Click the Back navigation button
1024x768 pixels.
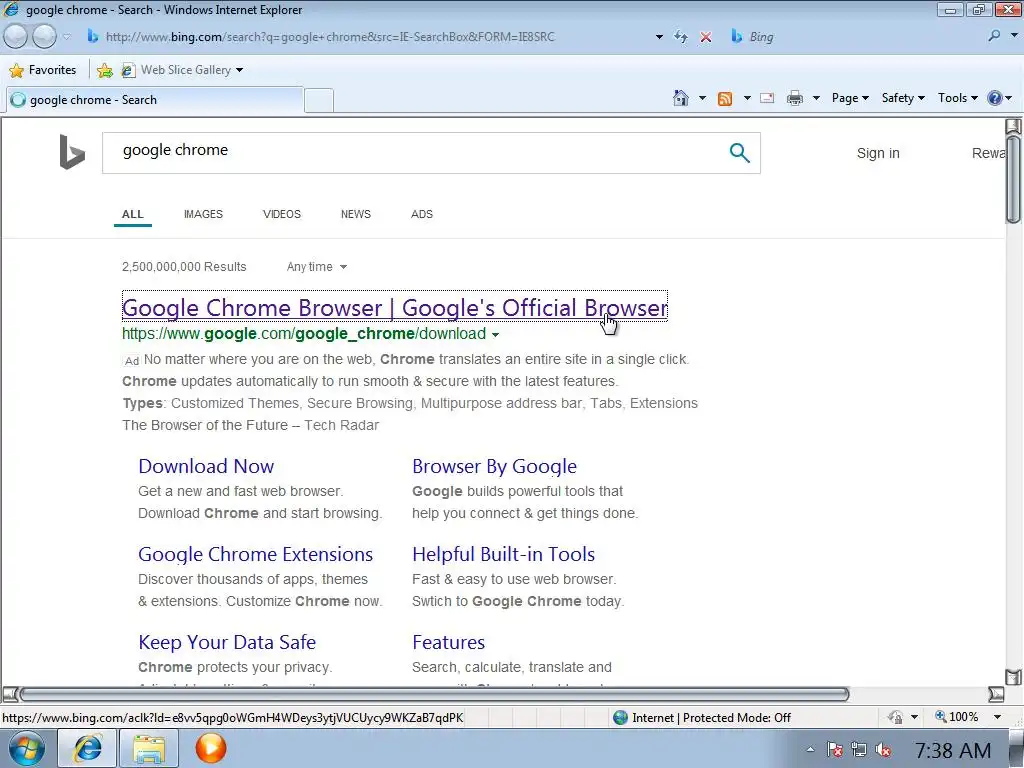pyautogui.click(x=15, y=36)
